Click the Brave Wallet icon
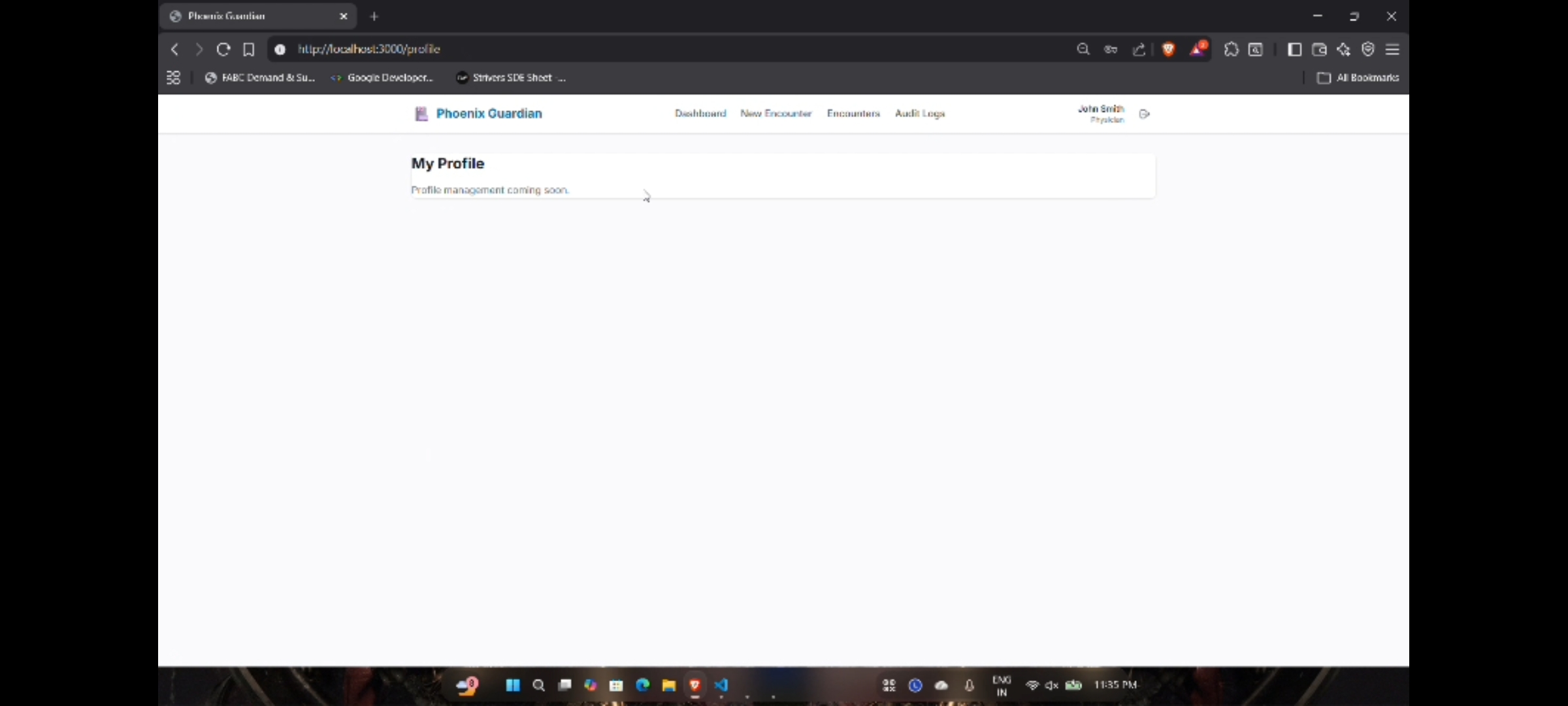1568x706 pixels. (x=1319, y=49)
